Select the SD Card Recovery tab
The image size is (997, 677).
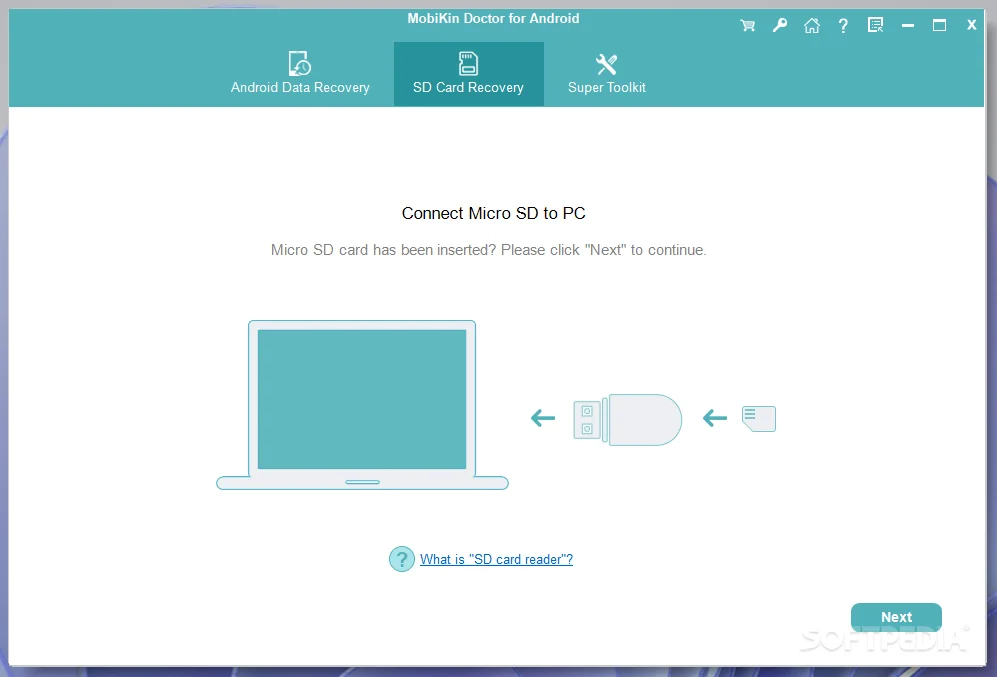tap(468, 87)
